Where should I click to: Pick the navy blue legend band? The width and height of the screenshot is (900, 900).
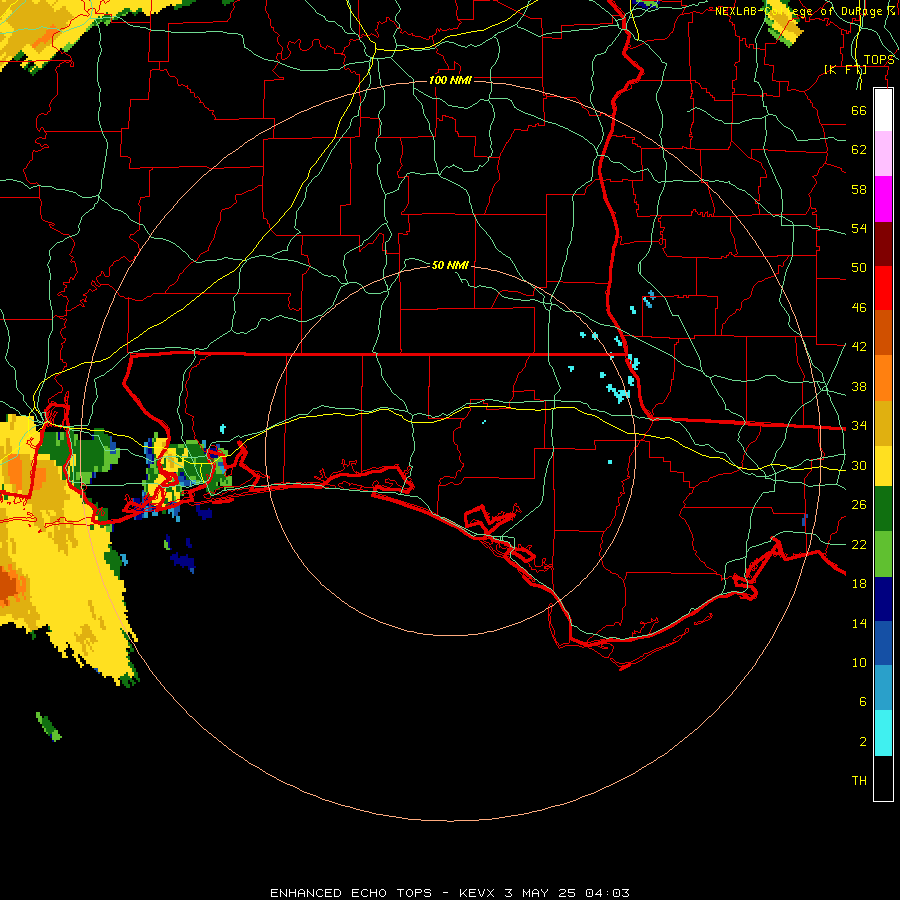(x=883, y=599)
